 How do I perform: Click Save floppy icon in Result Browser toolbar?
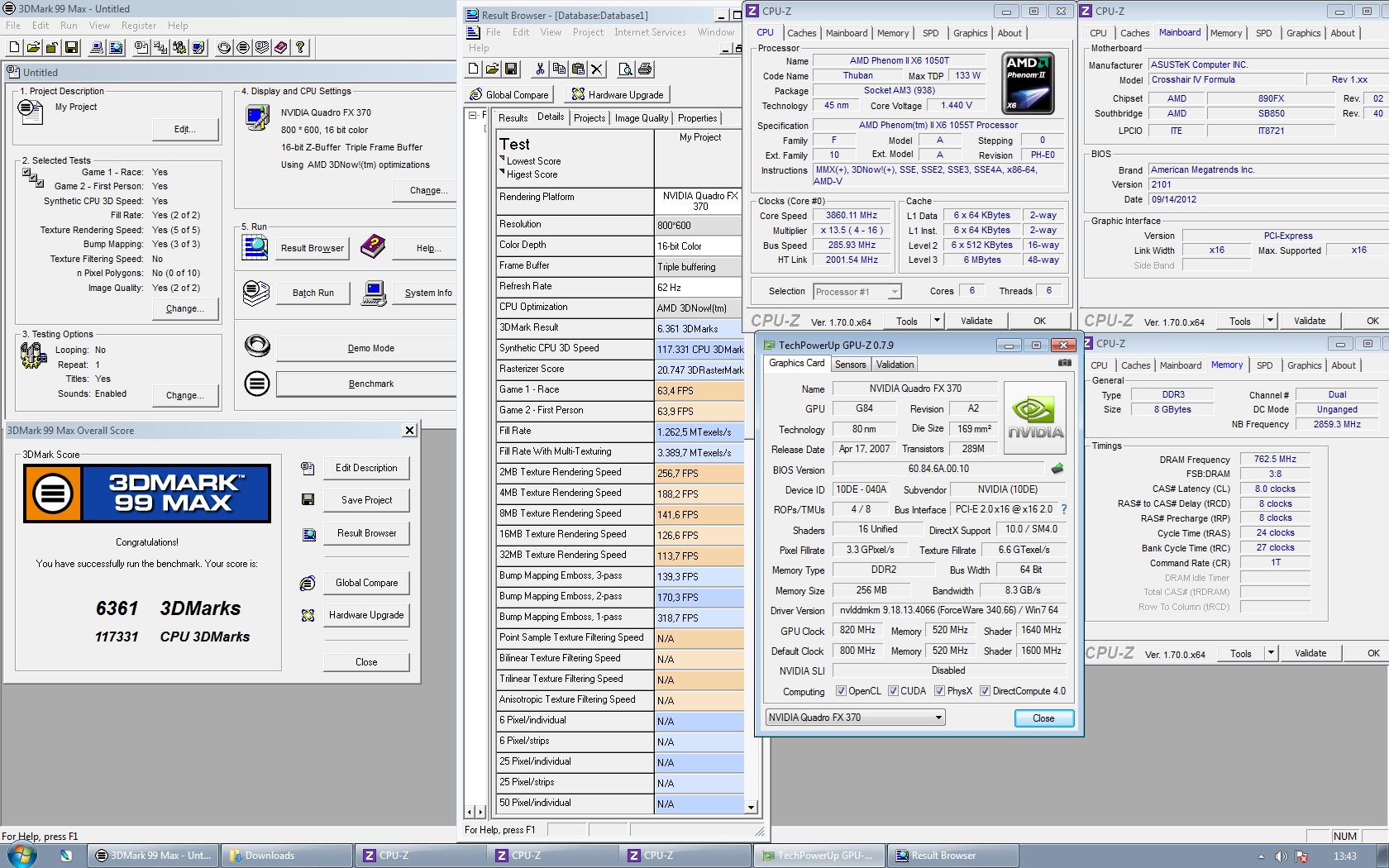click(511, 69)
